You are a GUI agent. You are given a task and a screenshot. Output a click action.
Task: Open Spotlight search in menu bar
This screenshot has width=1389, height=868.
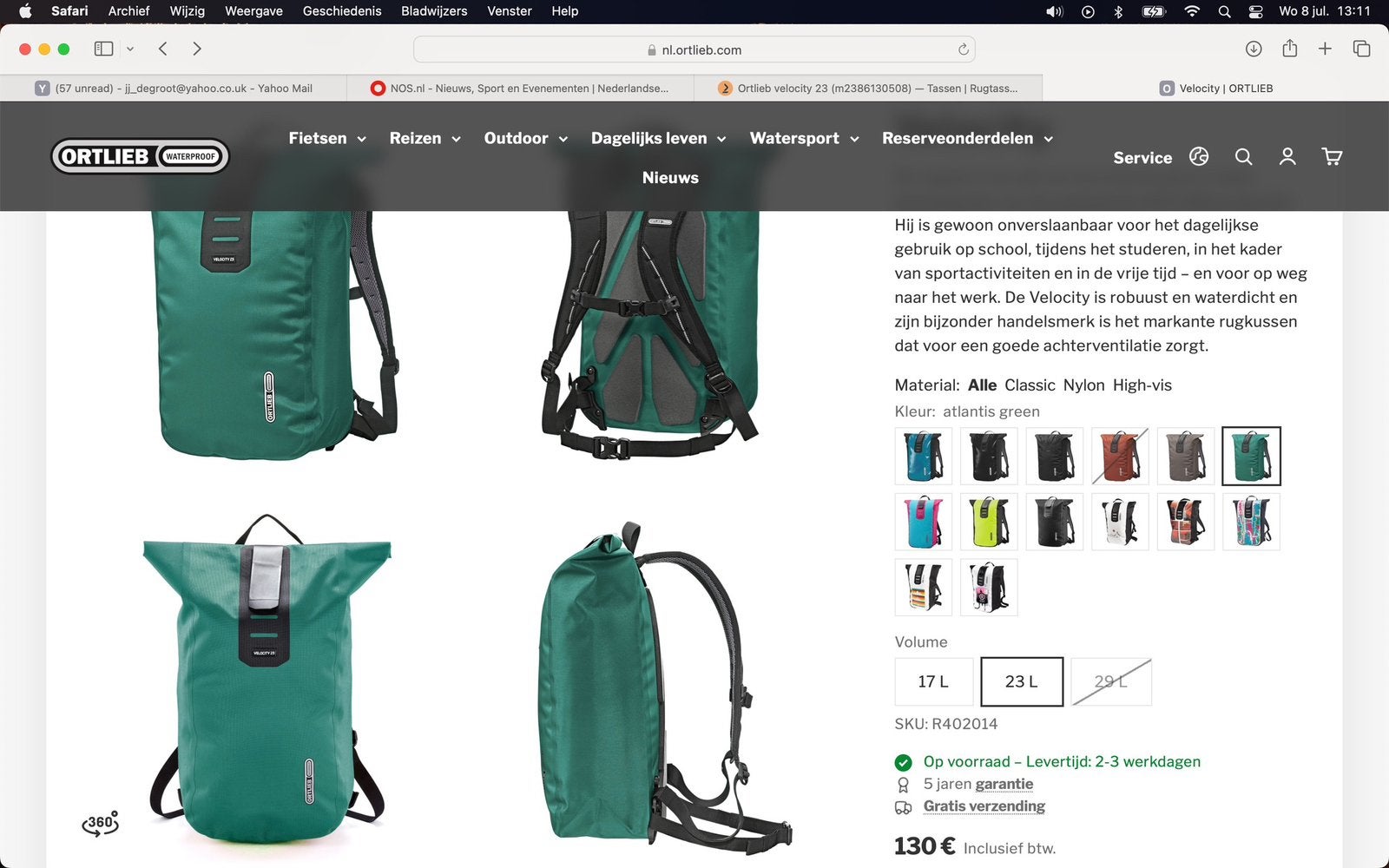point(1224,11)
